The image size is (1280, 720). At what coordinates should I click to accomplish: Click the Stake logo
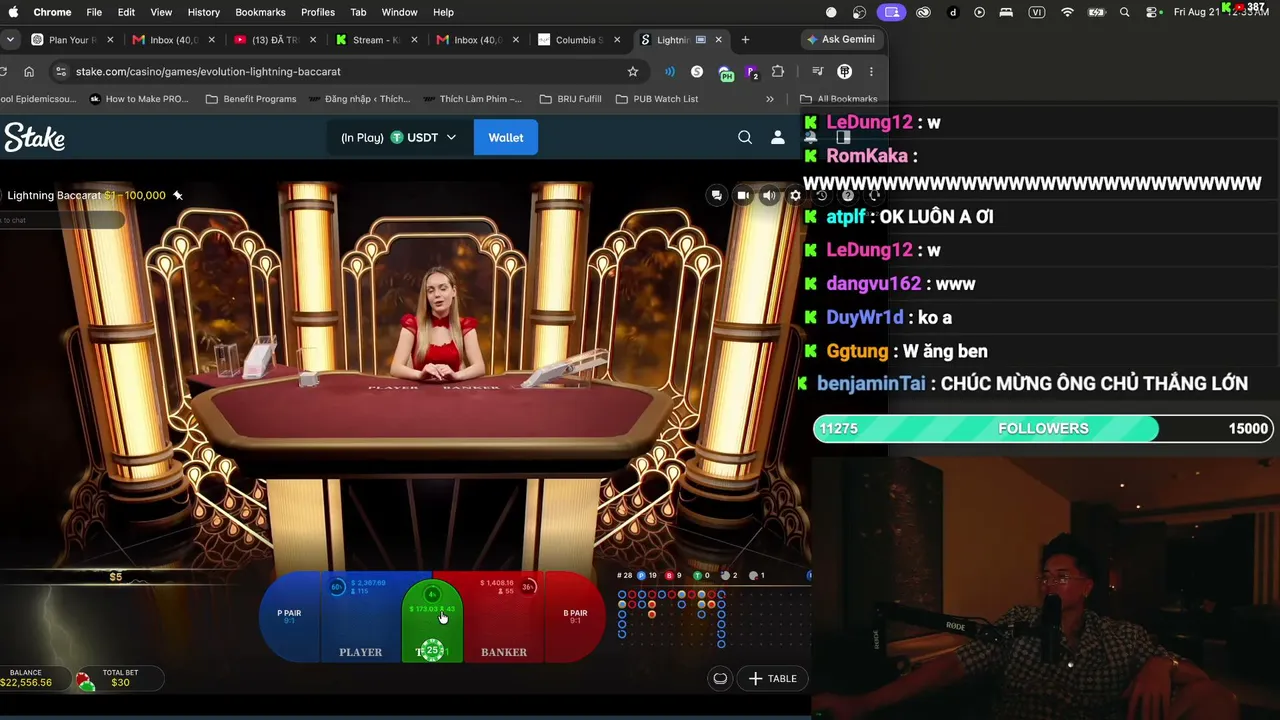[x=35, y=137]
